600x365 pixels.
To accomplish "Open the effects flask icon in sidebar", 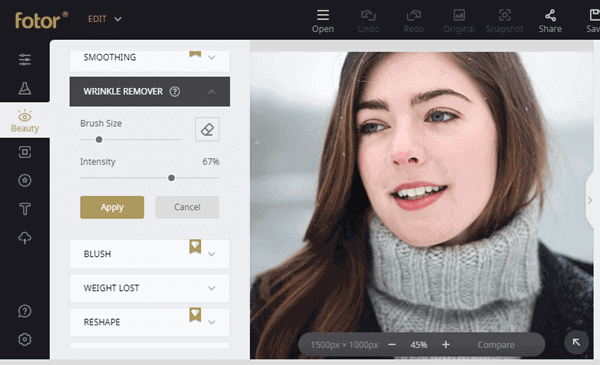I will 25,88.
